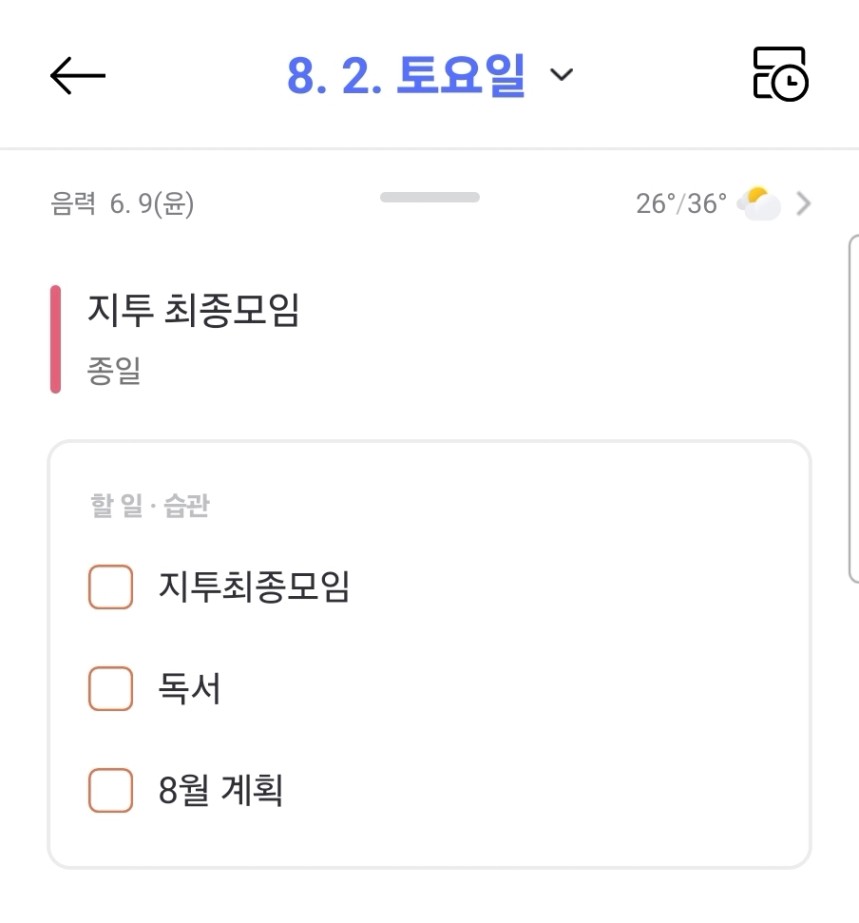Open the 독서 task label
The height and width of the screenshot is (923, 859).
[x=189, y=688]
